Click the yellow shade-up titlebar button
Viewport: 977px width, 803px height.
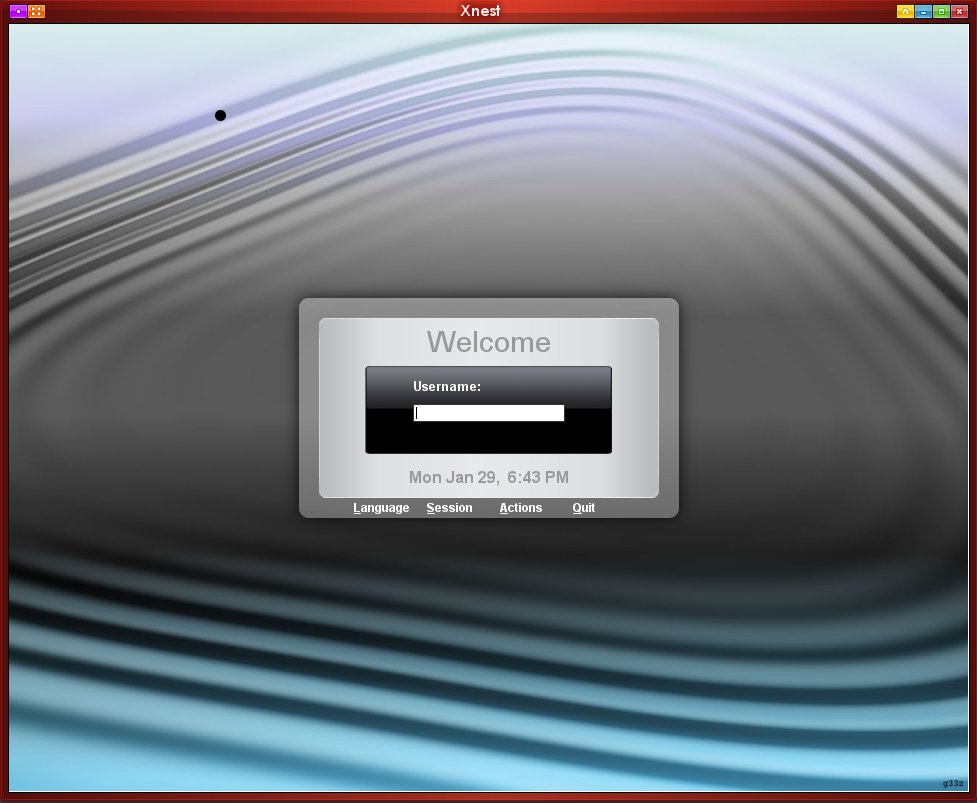905,11
